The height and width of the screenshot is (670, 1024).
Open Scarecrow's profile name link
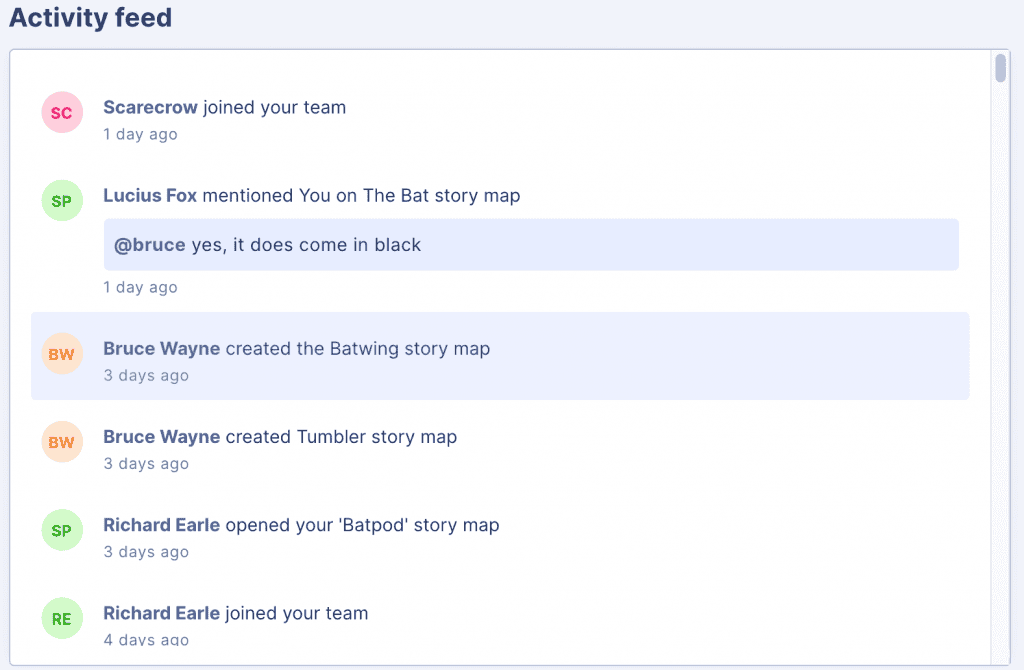click(150, 107)
